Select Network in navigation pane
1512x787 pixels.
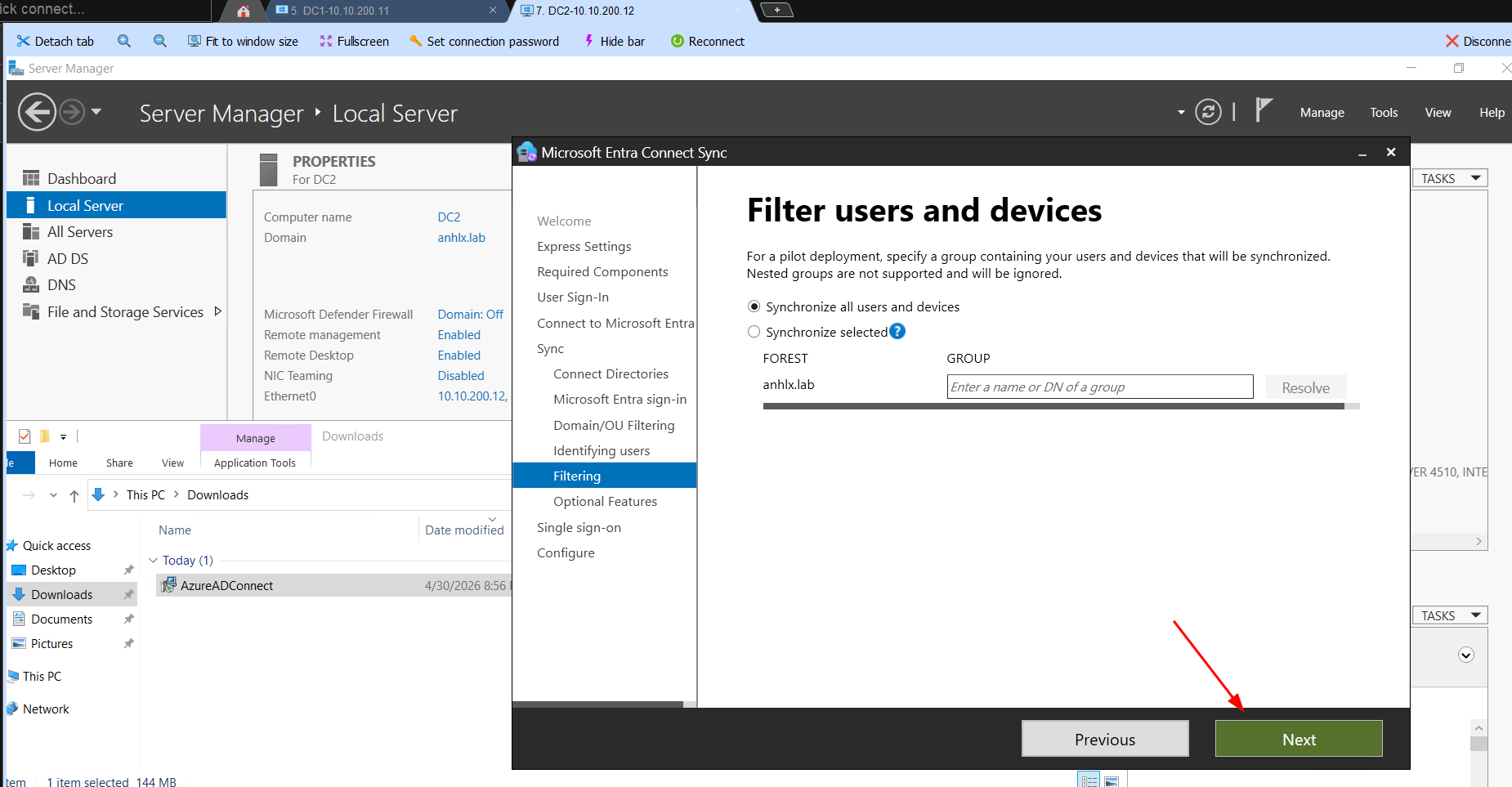coord(46,709)
